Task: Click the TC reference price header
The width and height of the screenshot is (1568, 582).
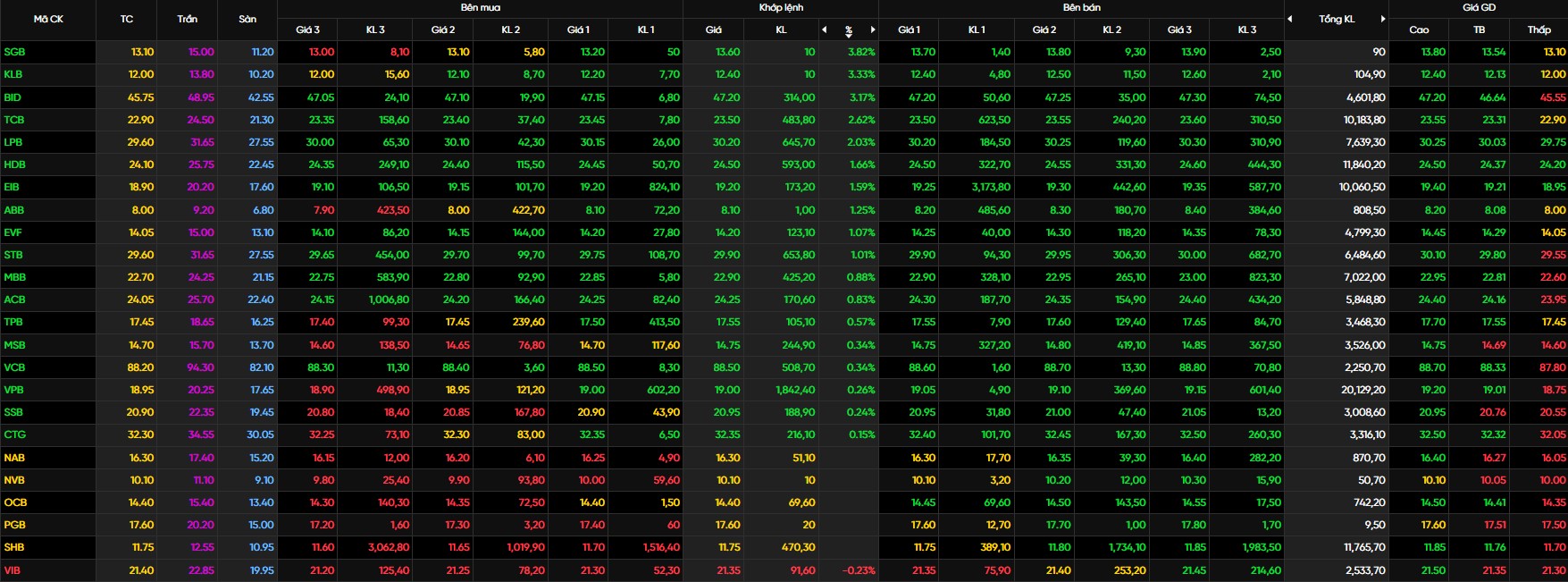Action: 127,19
